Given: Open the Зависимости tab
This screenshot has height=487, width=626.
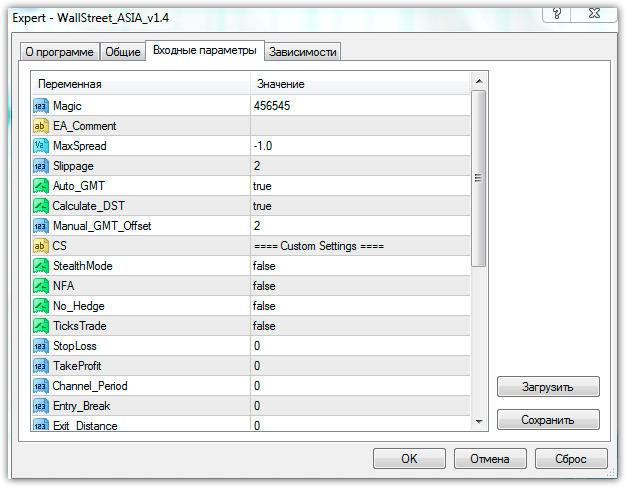Looking at the screenshot, I should click(303, 52).
